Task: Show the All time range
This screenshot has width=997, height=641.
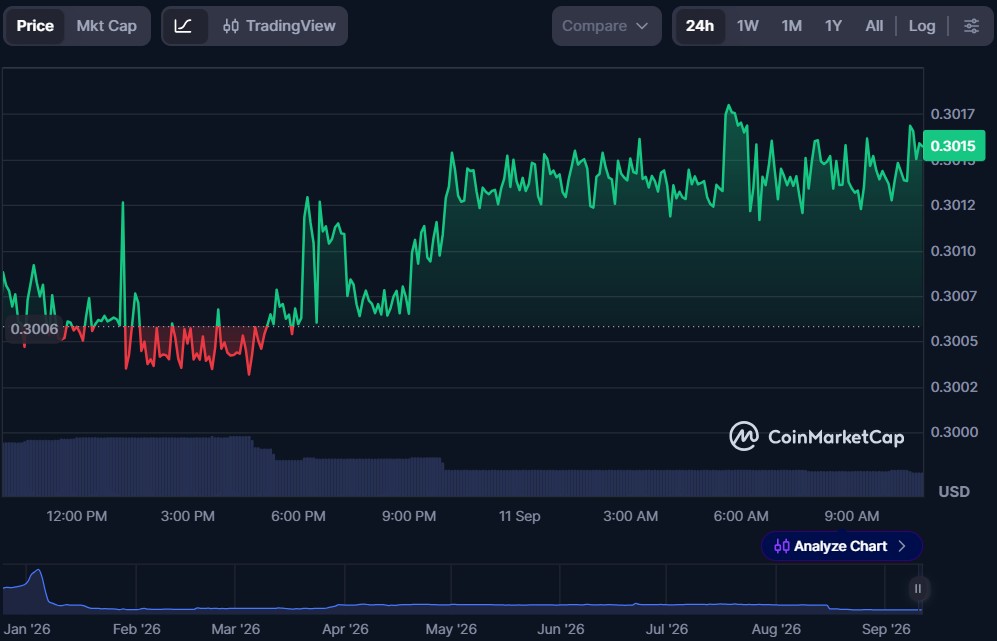Action: (874, 26)
